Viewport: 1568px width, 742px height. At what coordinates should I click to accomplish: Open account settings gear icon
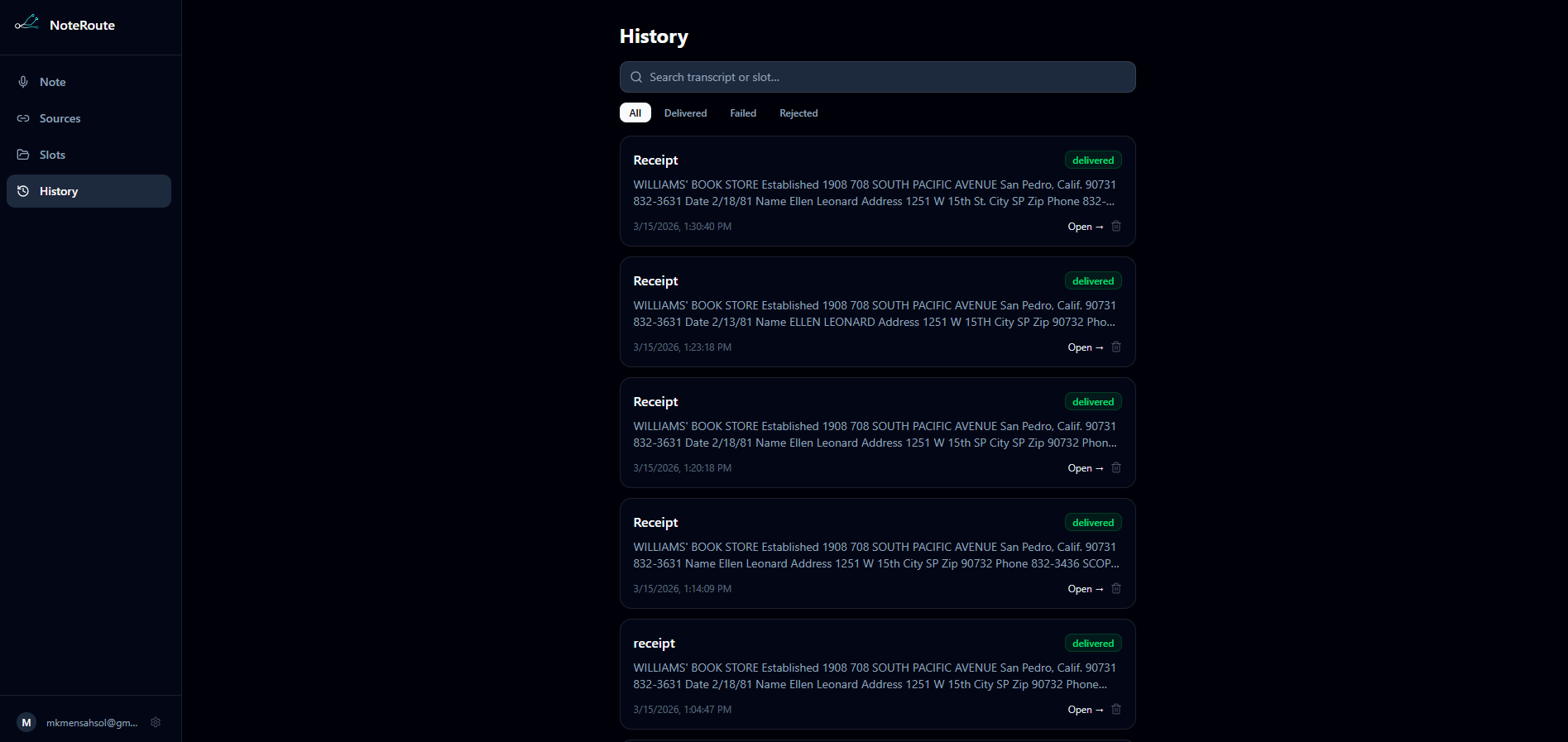tap(156, 722)
